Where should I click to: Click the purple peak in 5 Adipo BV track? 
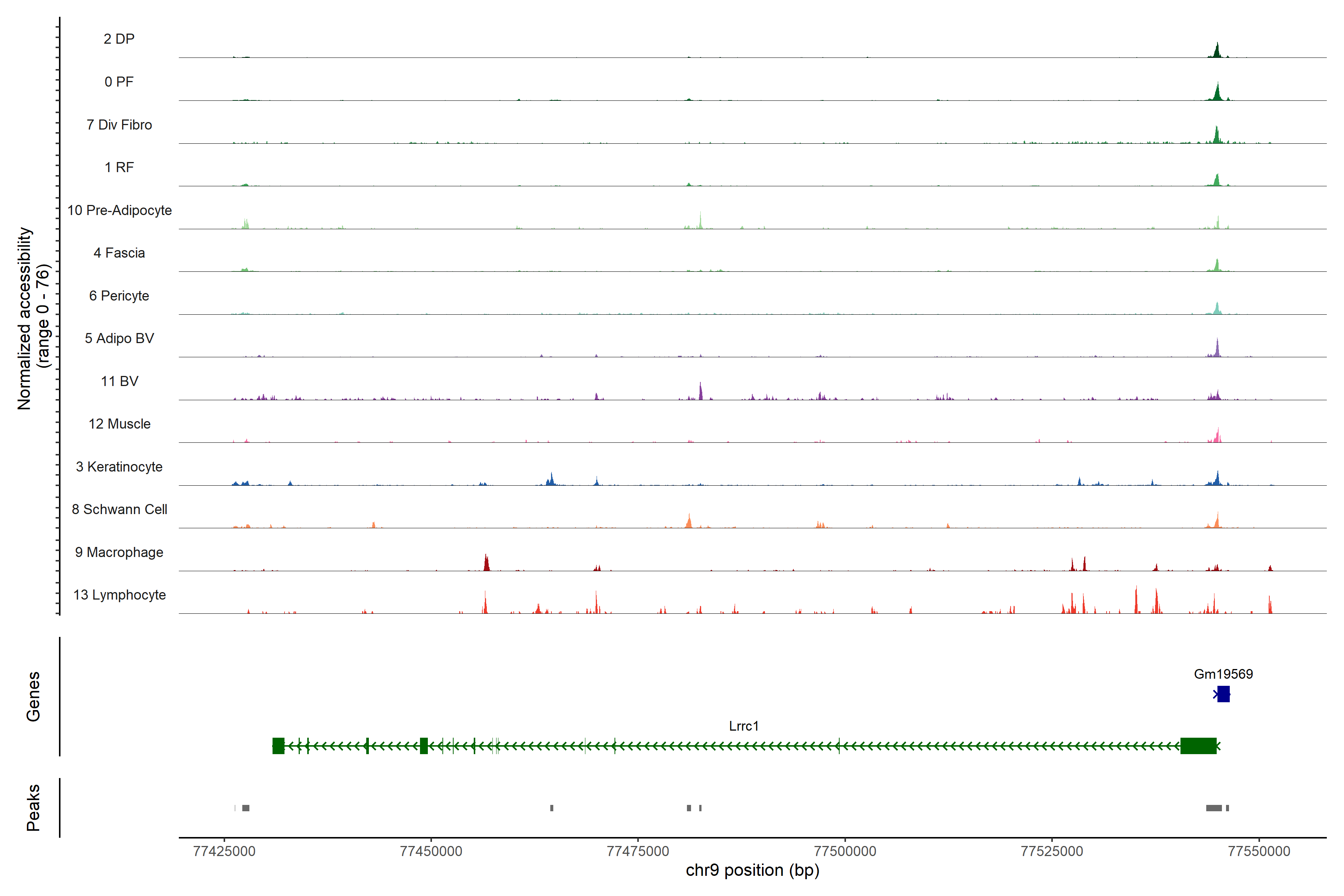tap(1217, 350)
